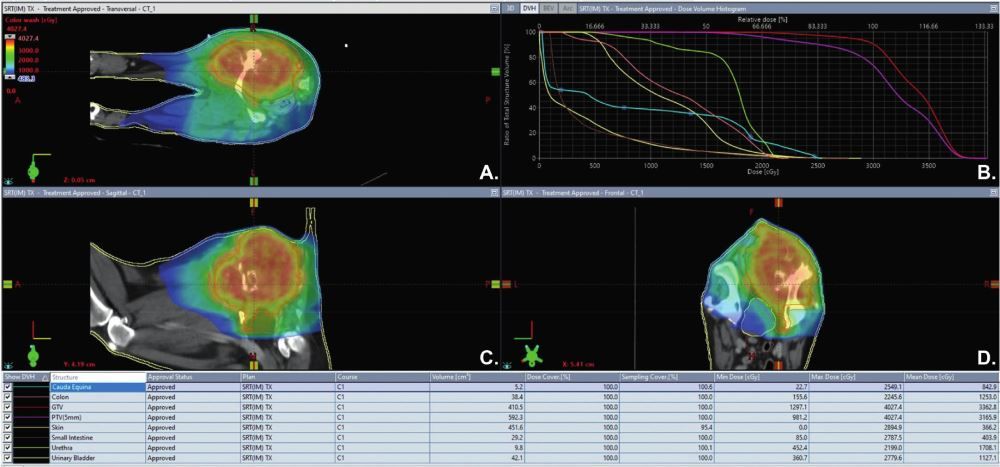Click the patient orientation figure in Transversal view
This screenshot has width=1000, height=467.
coord(34,171)
